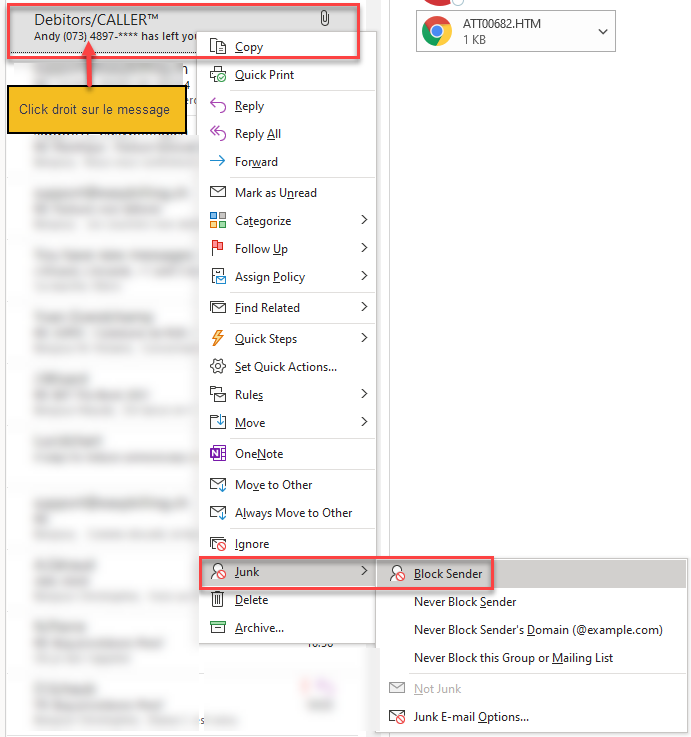Open the ATT00682.HTM attachment dropdown arrow
Image resolution: width=691 pixels, height=737 pixels.
click(x=602, y=32)
